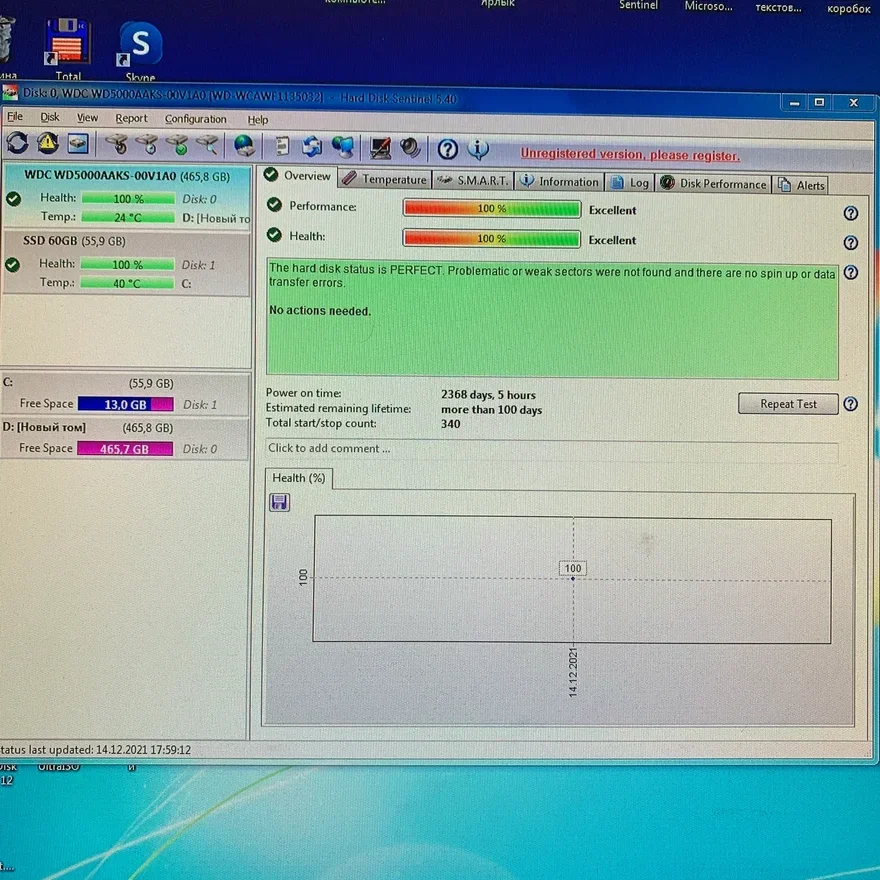
Task: Click the help icon next to Repeat Test
Action: 851,404
